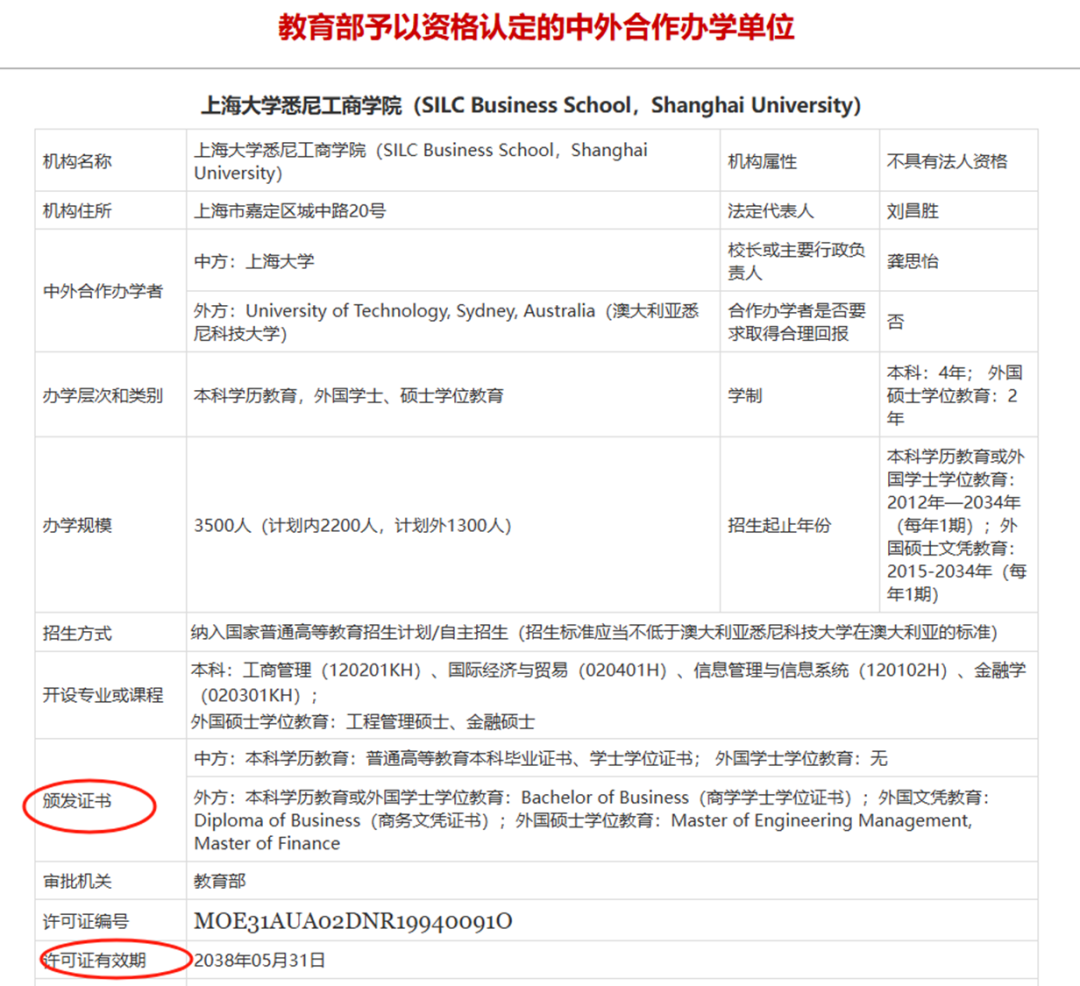Click the red page title 教育部予以资格认定的中外合作办学单位

coord(536,28)
